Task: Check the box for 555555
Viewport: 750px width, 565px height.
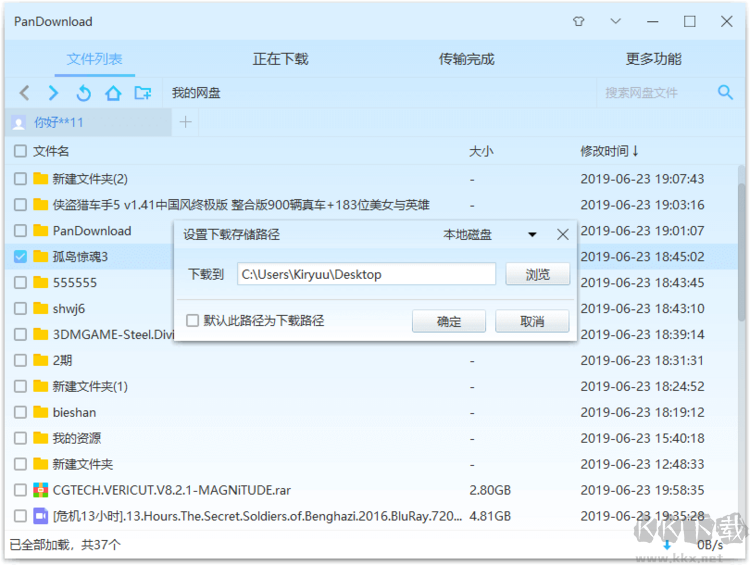Action: [20, 282]
